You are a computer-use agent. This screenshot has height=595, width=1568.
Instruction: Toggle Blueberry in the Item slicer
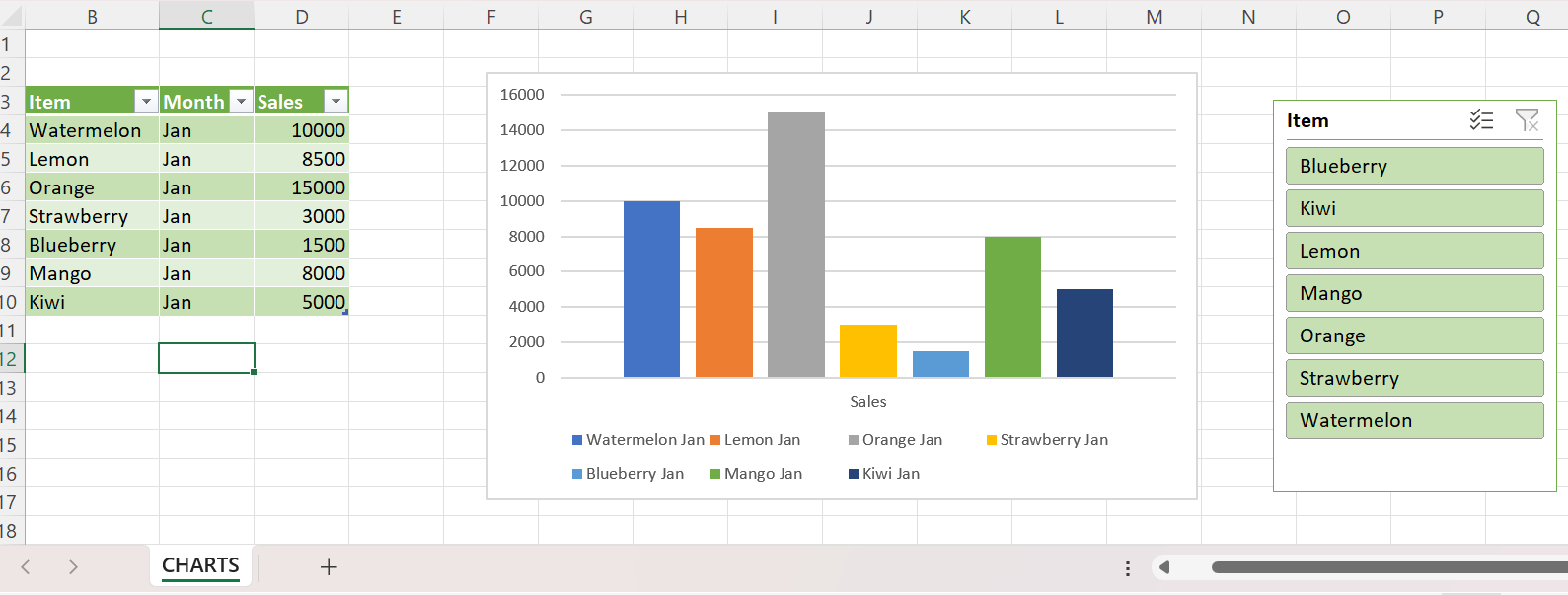click(1414, 166)
